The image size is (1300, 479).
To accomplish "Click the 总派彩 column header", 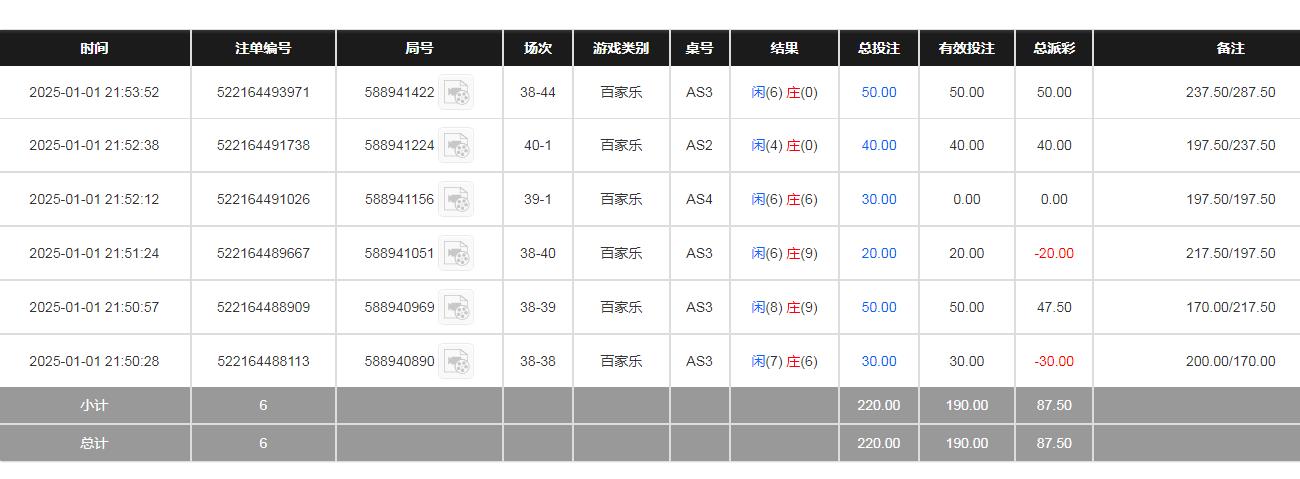I will point(1054,48).
